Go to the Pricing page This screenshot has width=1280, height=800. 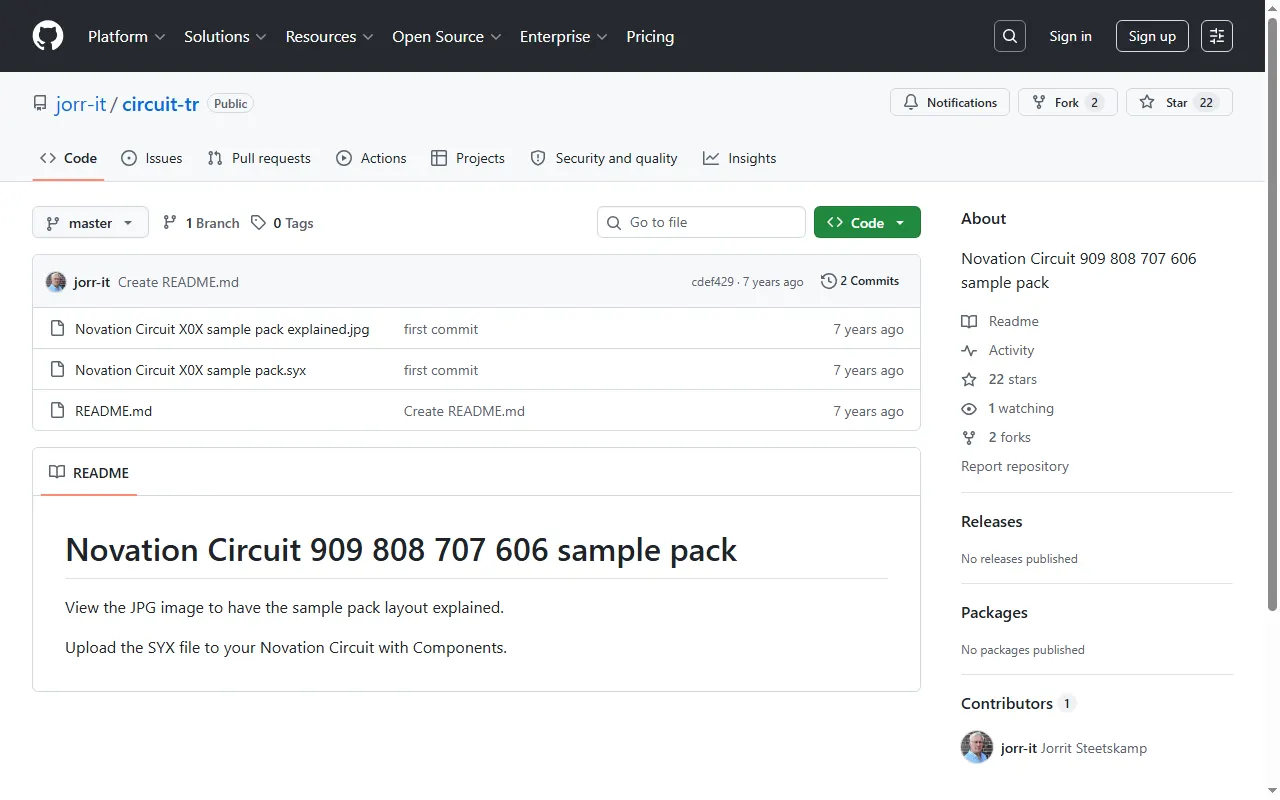tap(650, 36)
